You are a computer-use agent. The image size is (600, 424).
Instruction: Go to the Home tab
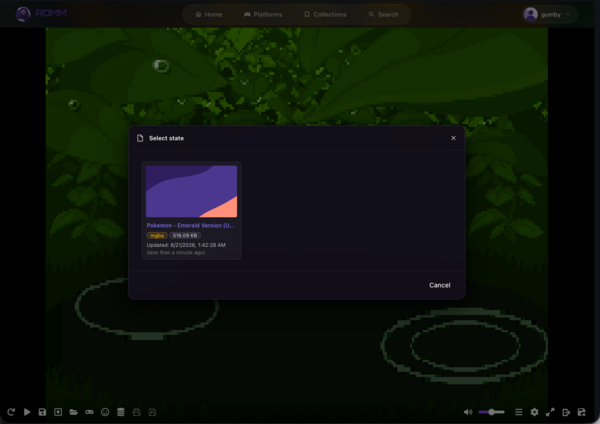209,15
